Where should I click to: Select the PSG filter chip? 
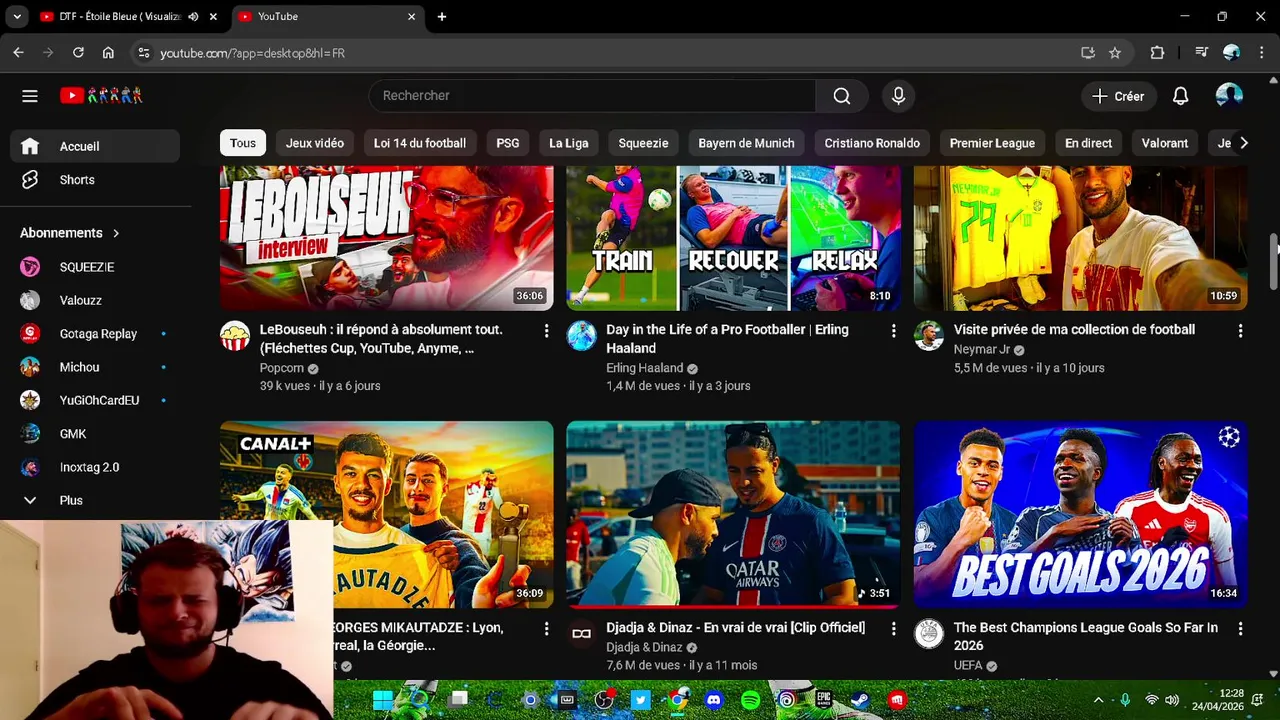[x=508, y=143]
